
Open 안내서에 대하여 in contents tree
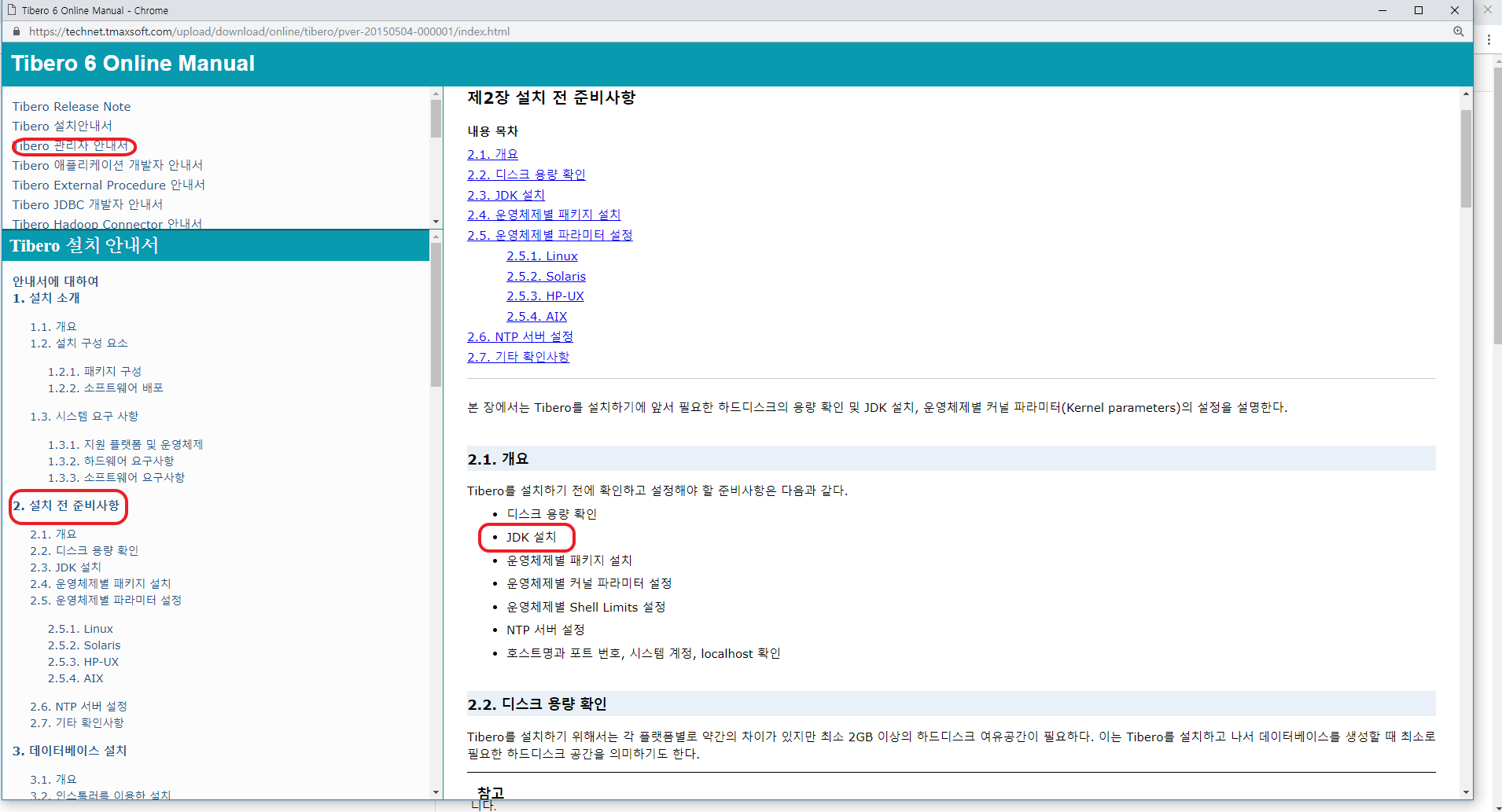(x=55, y=281)
